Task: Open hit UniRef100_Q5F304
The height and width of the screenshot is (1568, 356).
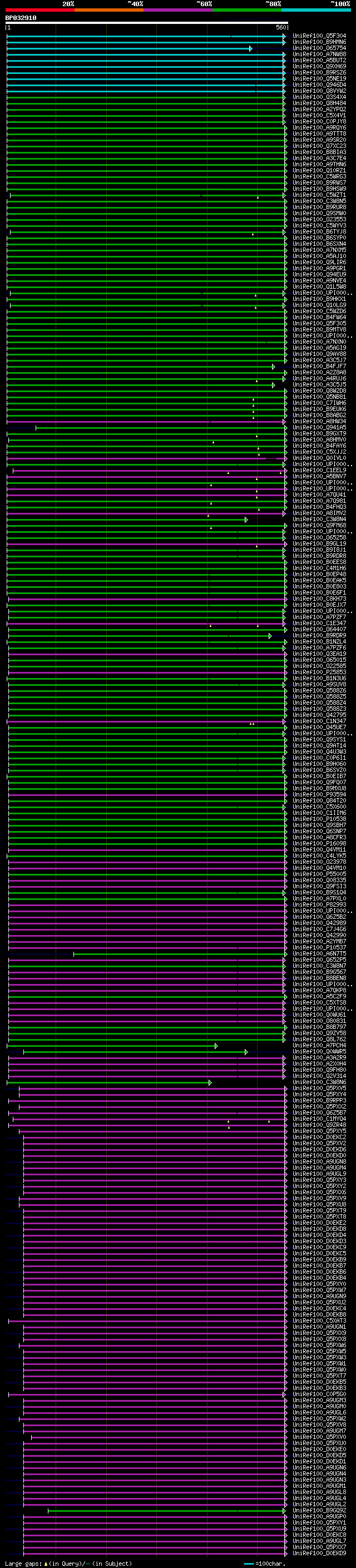Action: pyautogui.click(x=319, y=36)
